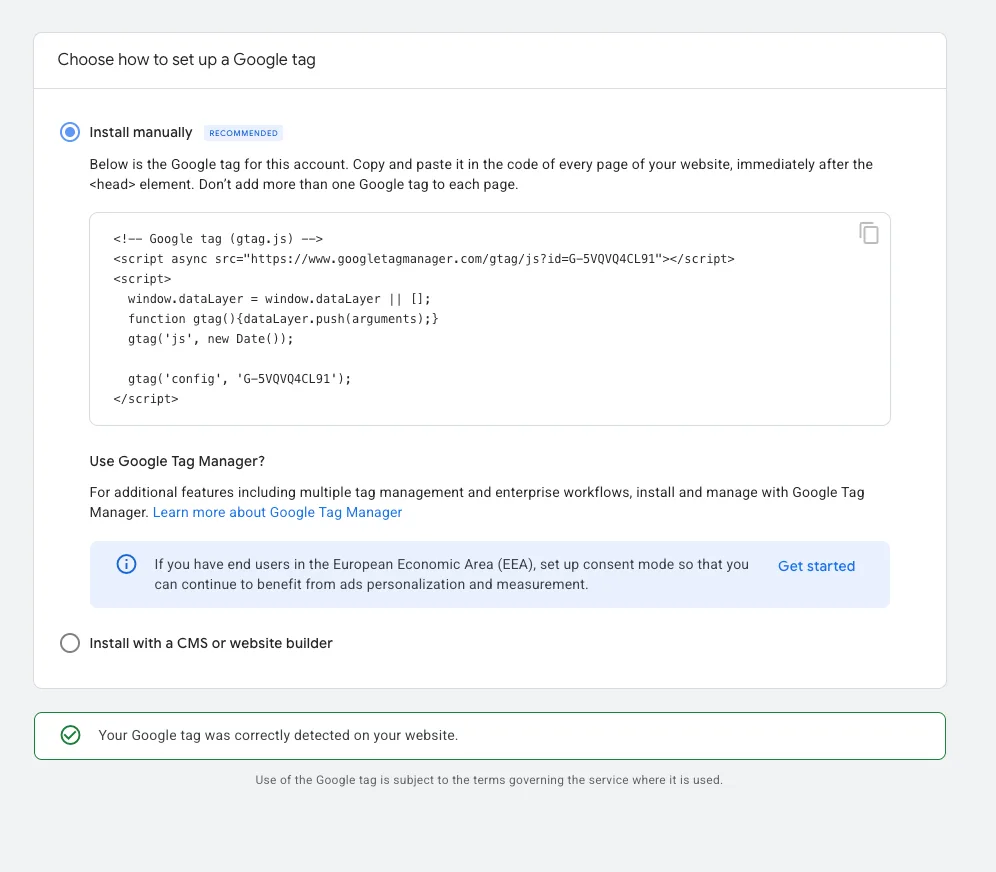
Task: Click Get started for consent mode
Action: point(816,566)
